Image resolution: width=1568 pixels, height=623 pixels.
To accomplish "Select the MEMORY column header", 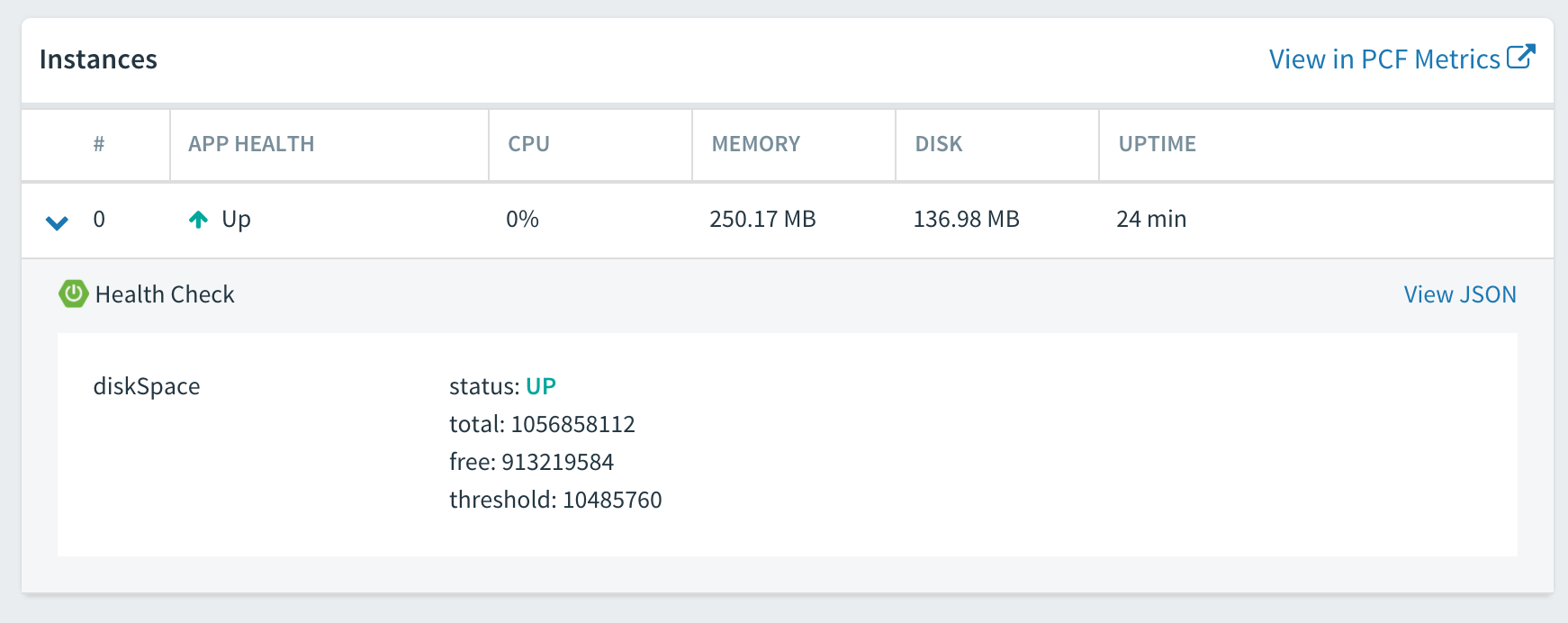I will coord(755,144).
